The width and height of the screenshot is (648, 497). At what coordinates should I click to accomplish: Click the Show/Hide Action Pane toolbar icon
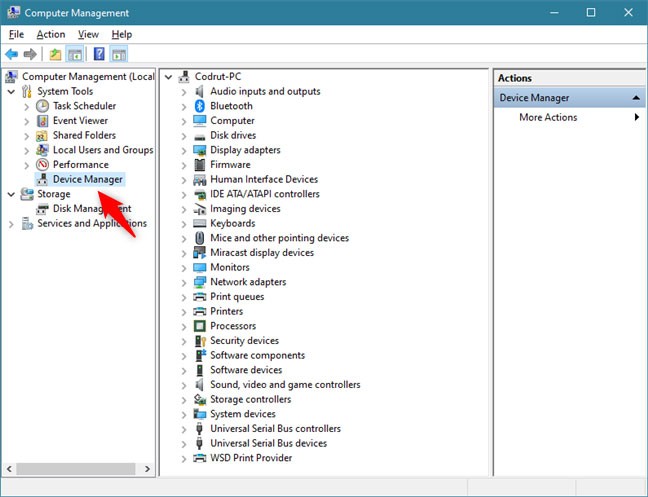(119, 54)
